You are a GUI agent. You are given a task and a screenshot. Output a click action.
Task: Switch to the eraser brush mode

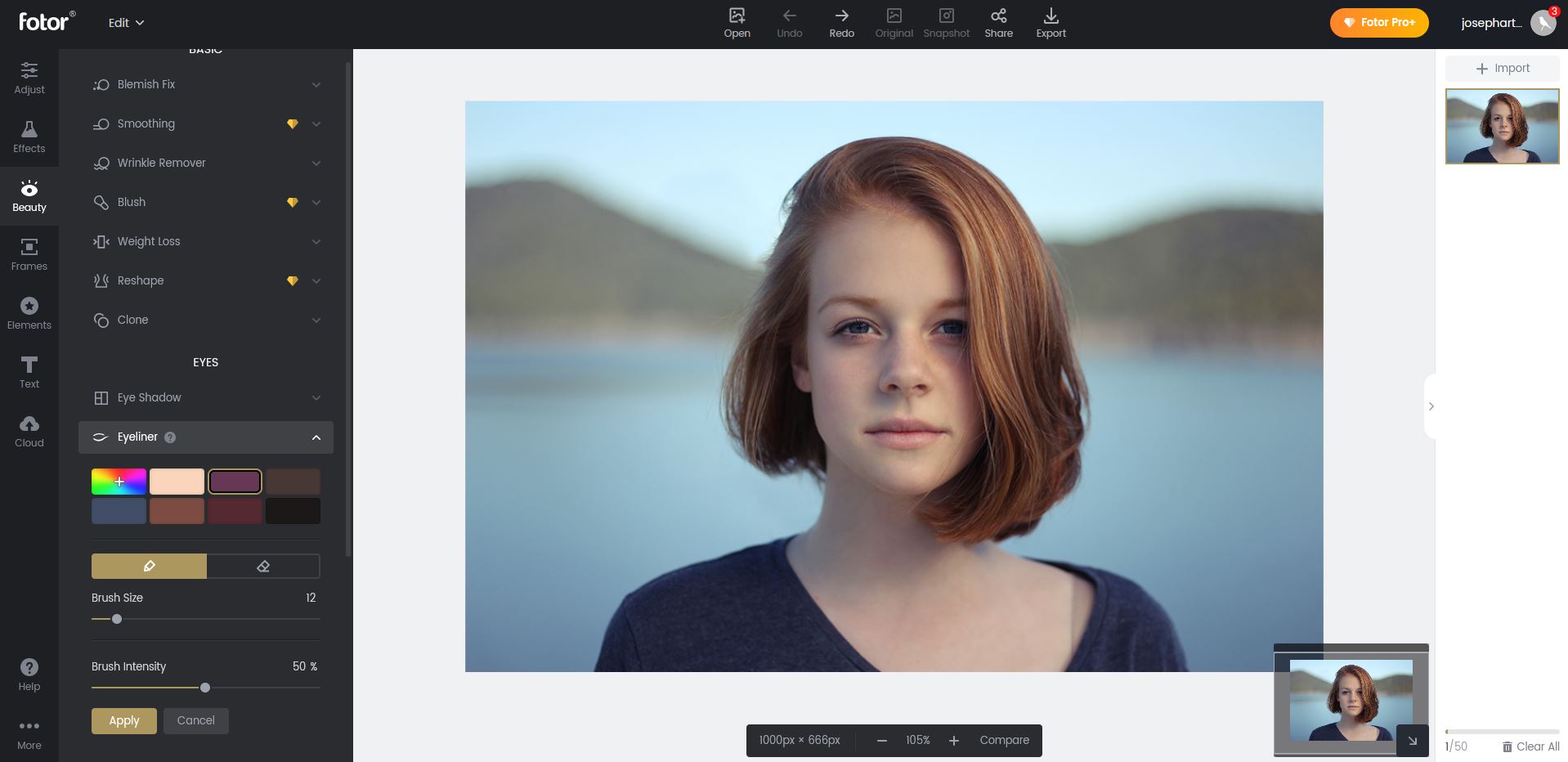(x=263, y=567)
